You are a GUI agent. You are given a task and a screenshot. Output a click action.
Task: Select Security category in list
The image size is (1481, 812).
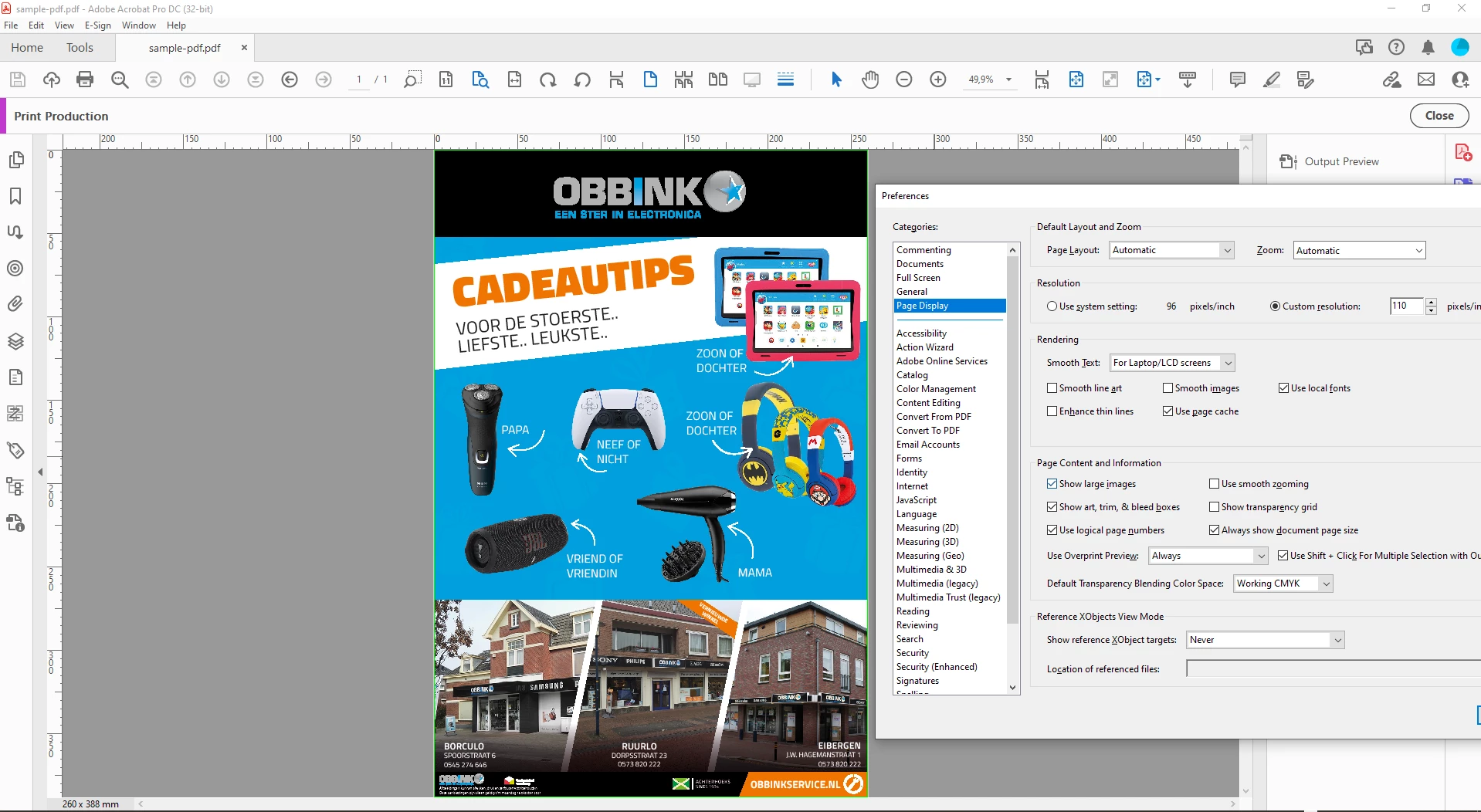(913, 653)
